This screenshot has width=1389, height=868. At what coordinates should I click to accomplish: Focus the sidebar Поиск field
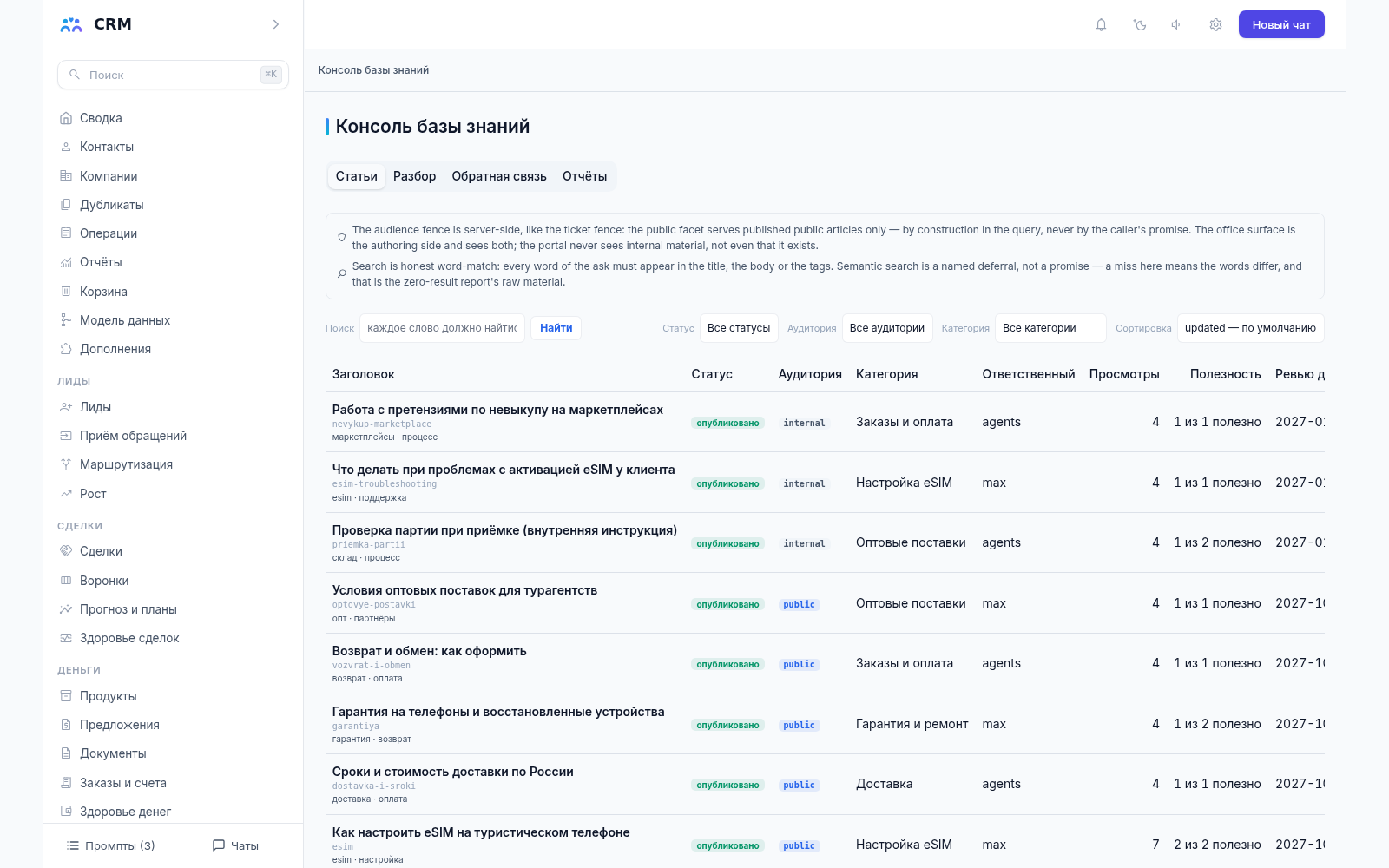pyautogui.click(x=173, y=75)
